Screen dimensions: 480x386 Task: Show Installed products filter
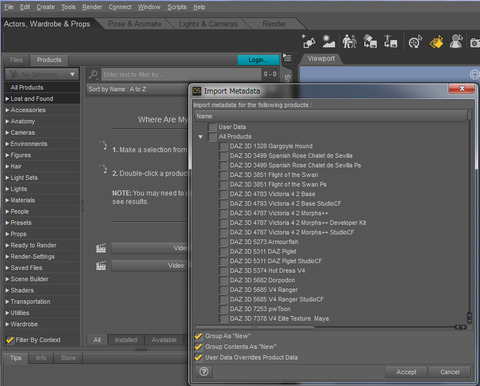click(x=126, y=340)
